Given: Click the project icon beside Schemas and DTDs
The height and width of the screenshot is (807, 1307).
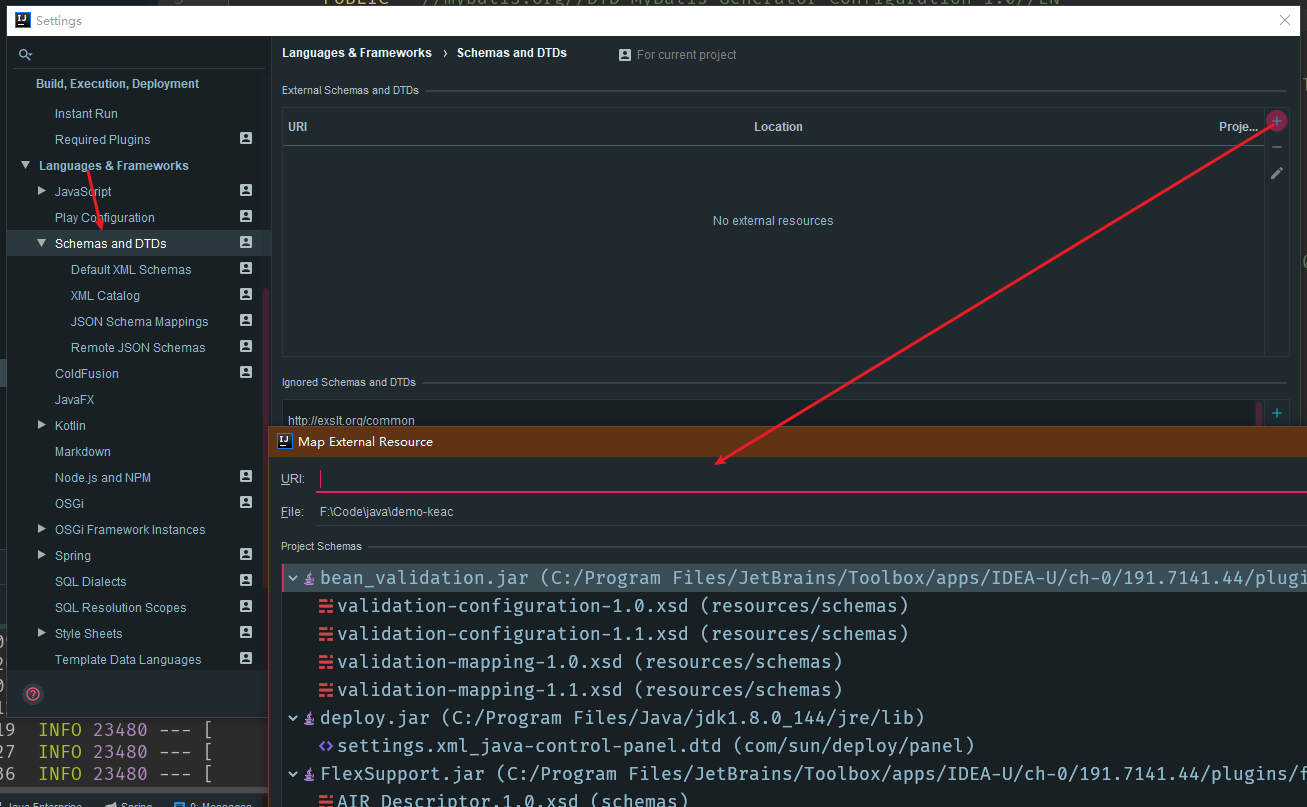Looking at the screenshot, I should point(246,242).
